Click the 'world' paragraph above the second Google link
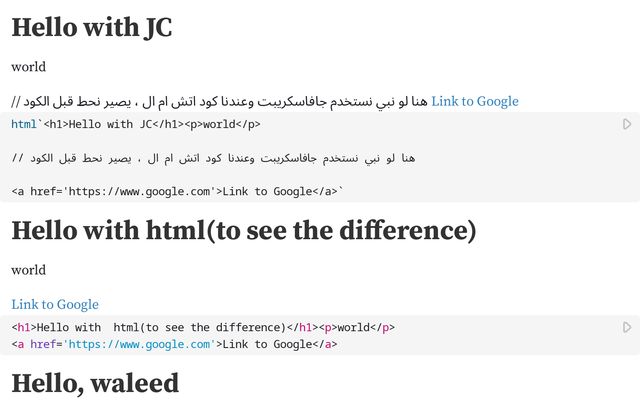Viewport: 640px width, 400px height. pos(28,270)
